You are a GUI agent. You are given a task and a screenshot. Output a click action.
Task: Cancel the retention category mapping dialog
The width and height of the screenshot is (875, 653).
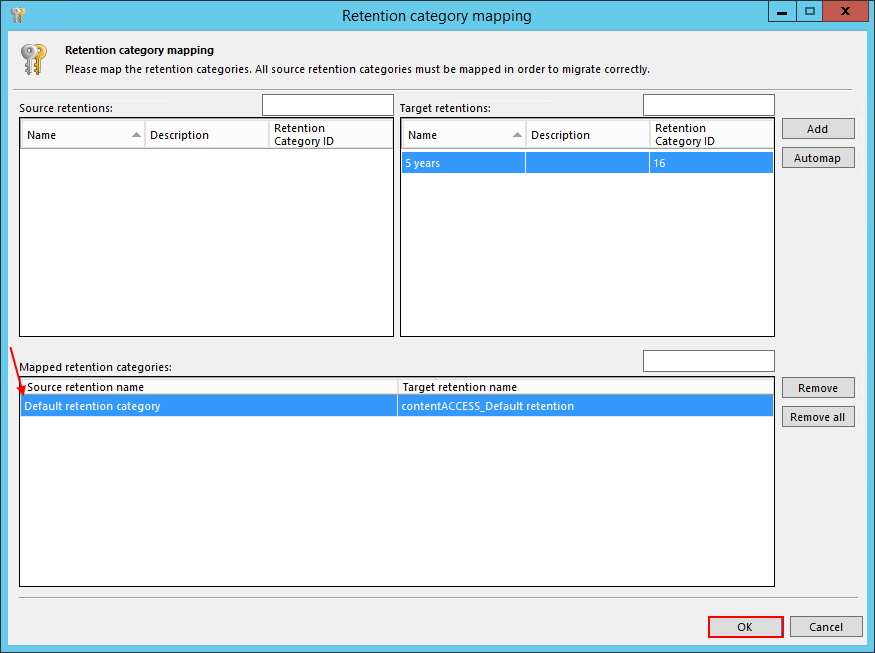825,627
